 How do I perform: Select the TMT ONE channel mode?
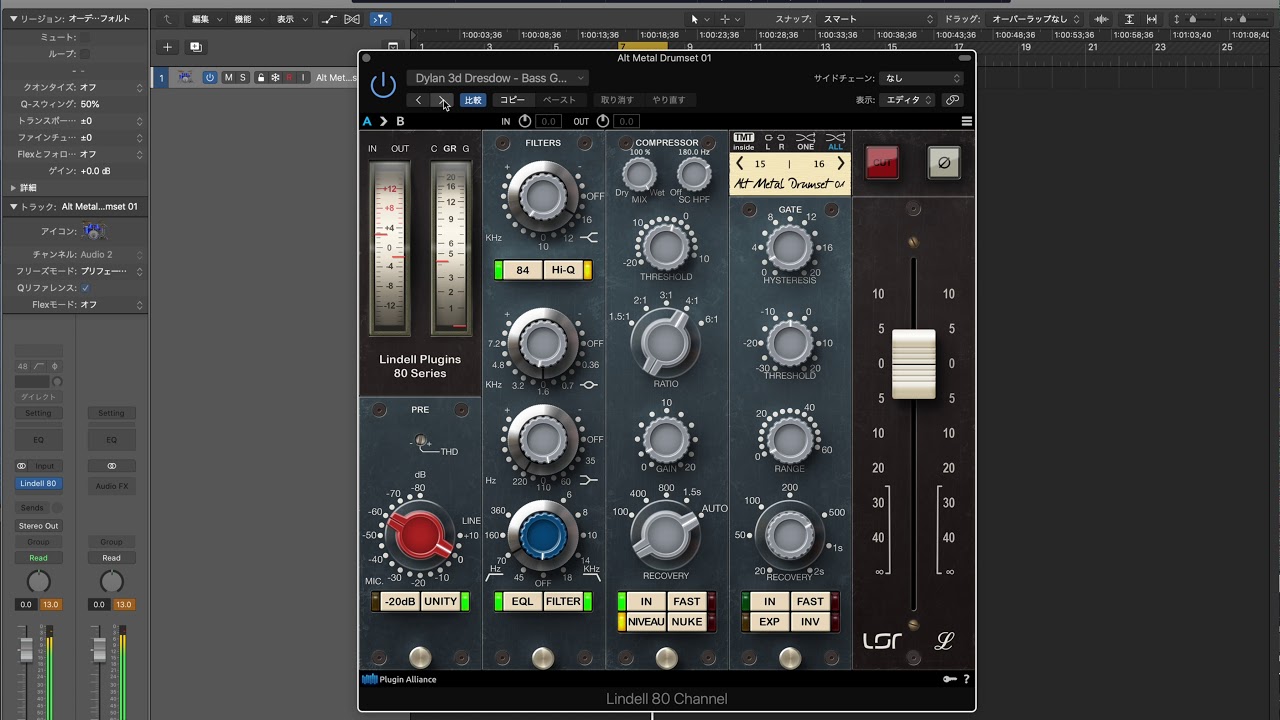[x=805, y=141]
